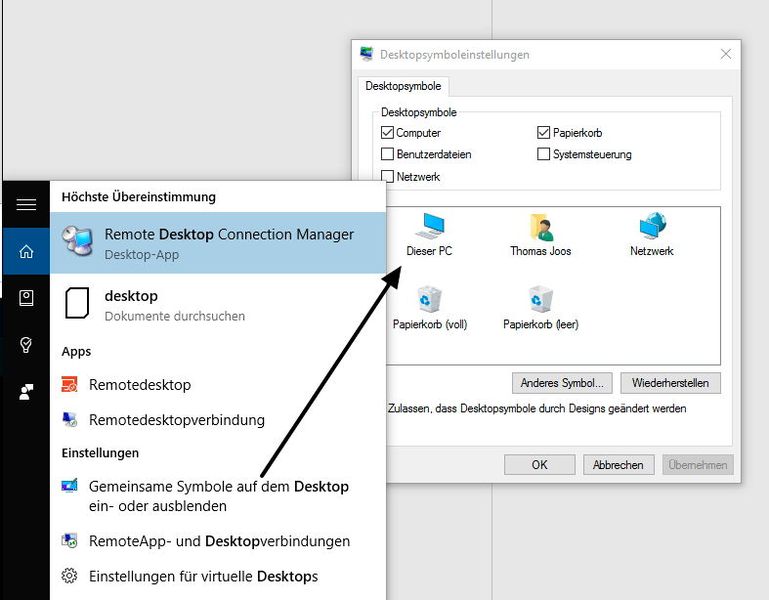Launch the Remotedesktopverbindung result
769x600 pixels.
point(218,420)
